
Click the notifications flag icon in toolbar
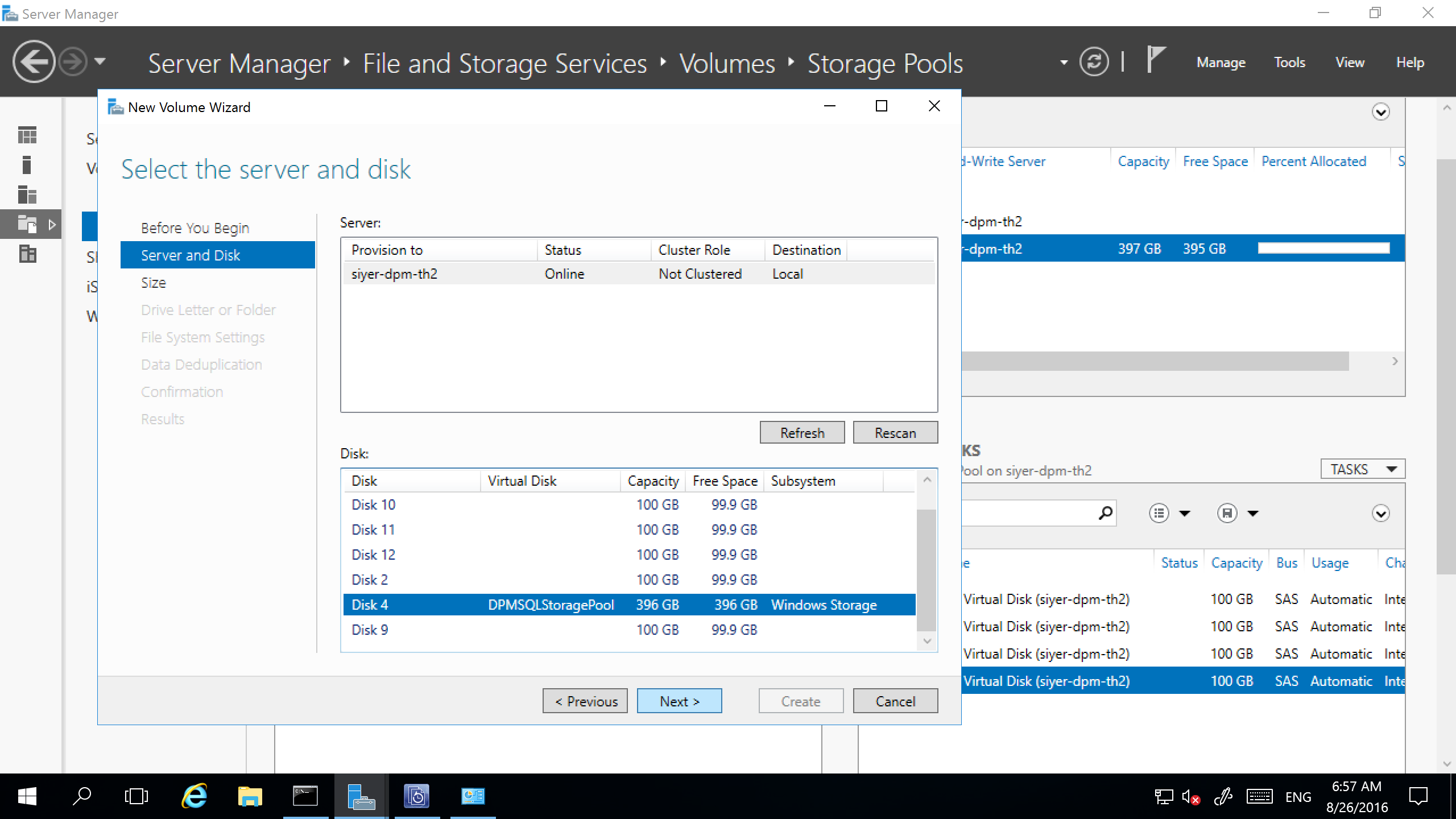(x=1155, y=62)
